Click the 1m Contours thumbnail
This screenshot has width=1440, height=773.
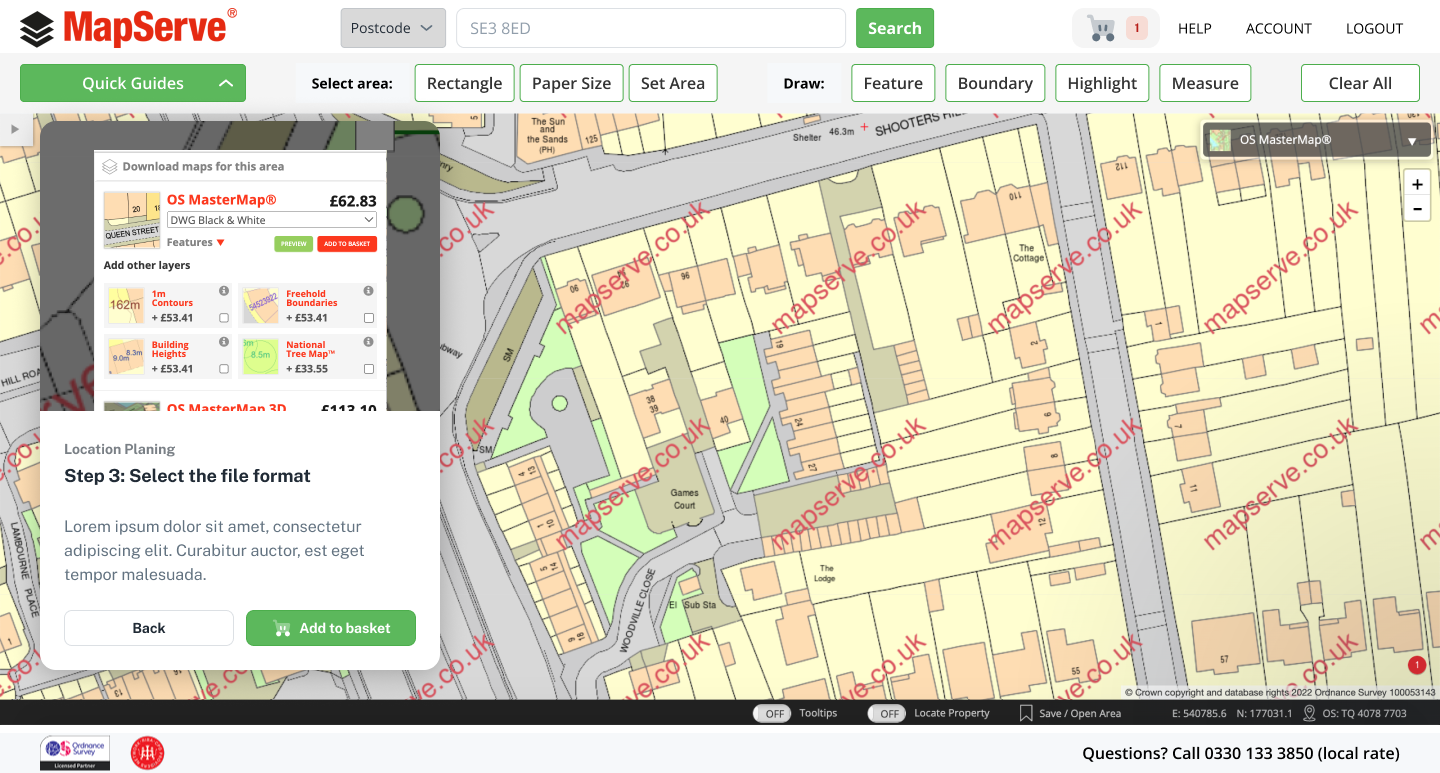[126, 304]
